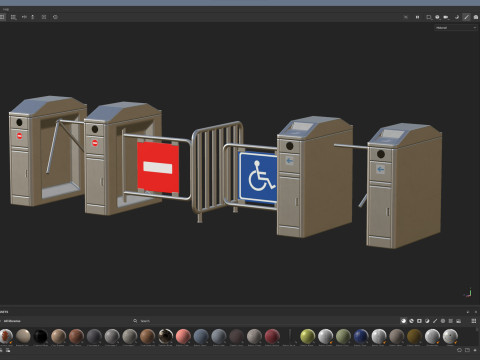Select the dark glossy black-brown sphere
This screenshot has width=480, height=360.
tap(165, 336)
